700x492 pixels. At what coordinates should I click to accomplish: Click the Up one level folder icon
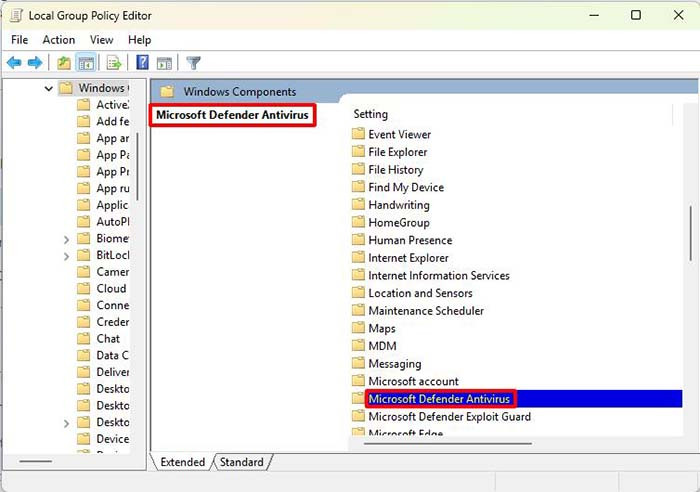coord(64,63)
